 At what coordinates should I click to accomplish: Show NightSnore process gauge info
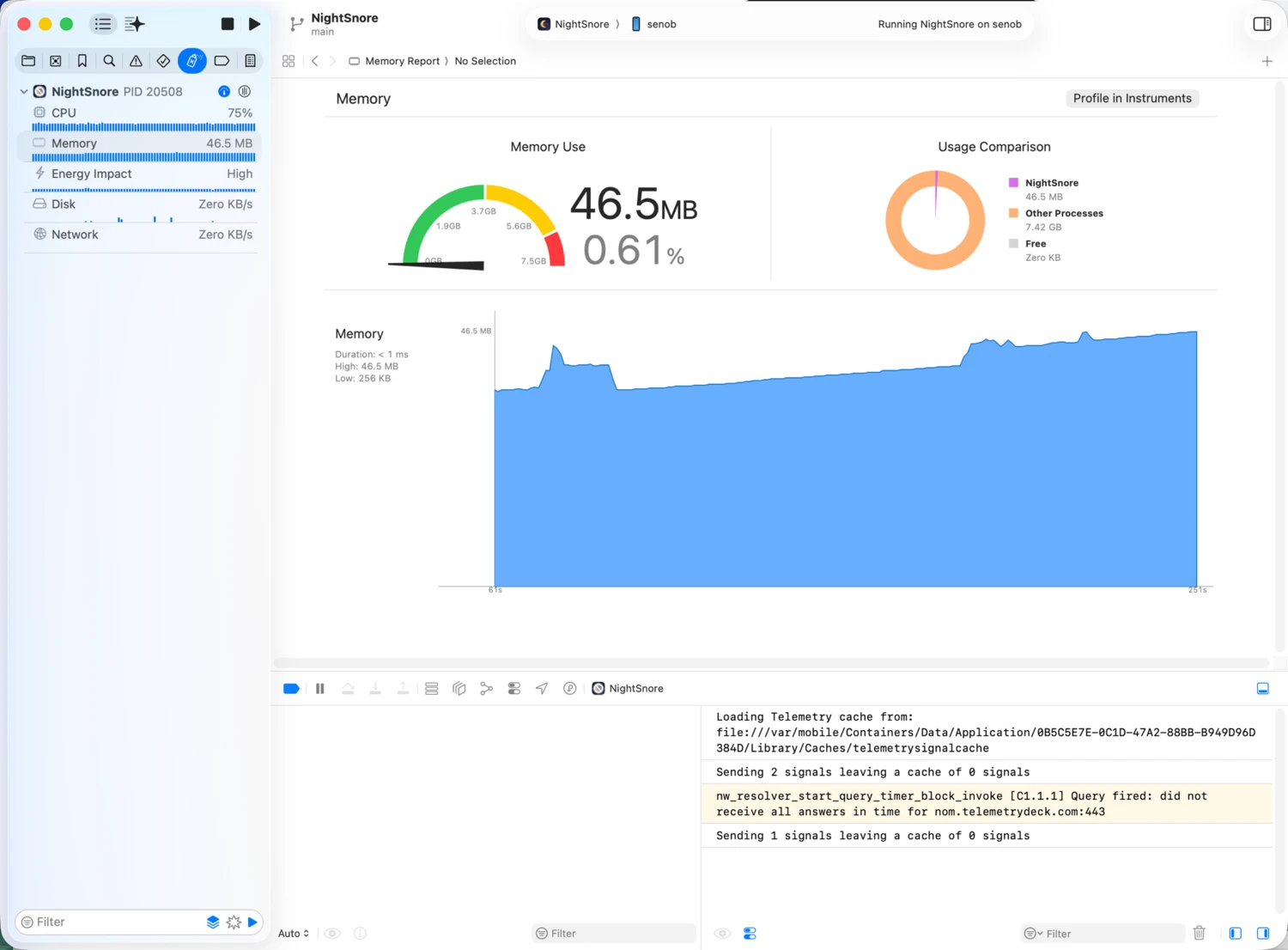click(x=224, y=91)
